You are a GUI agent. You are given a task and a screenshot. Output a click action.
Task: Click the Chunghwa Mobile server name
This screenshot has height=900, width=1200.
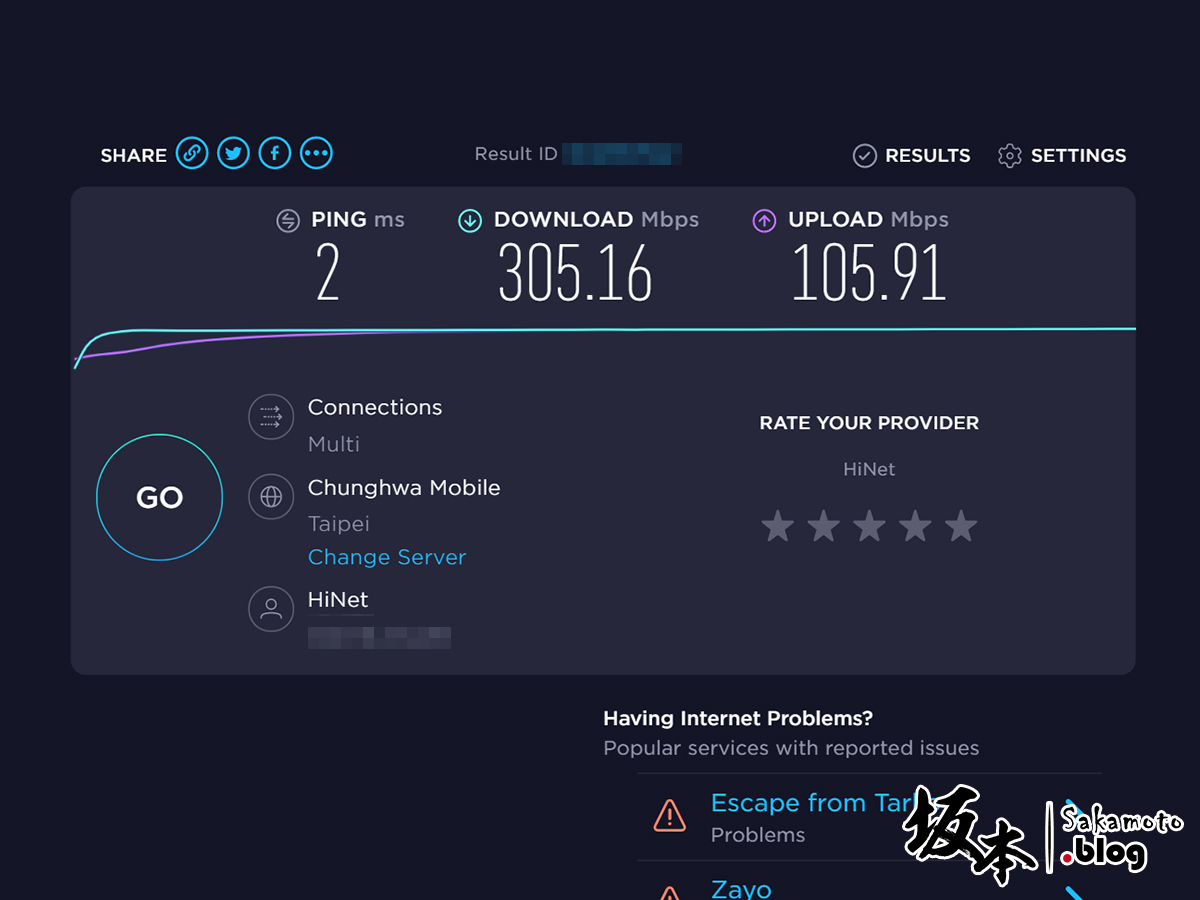404,488
